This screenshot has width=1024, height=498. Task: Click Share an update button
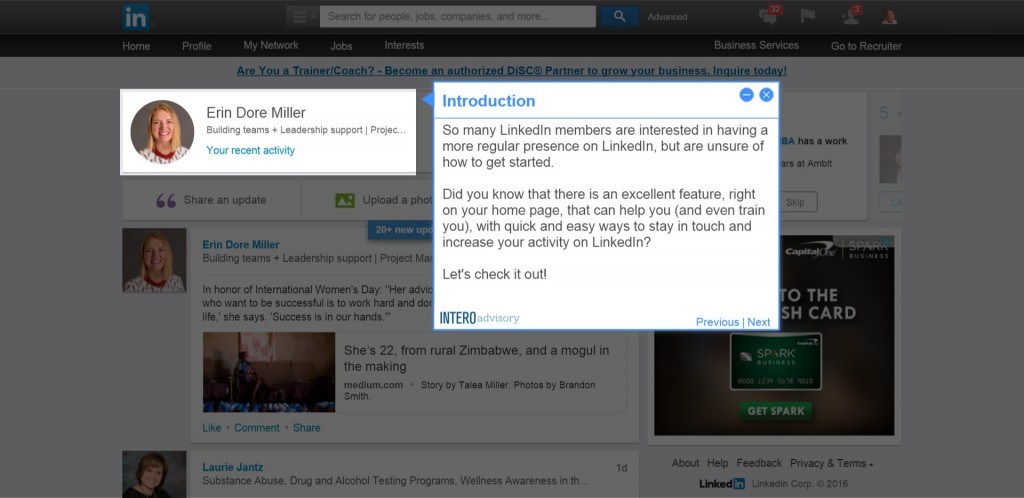pos(212,200)
